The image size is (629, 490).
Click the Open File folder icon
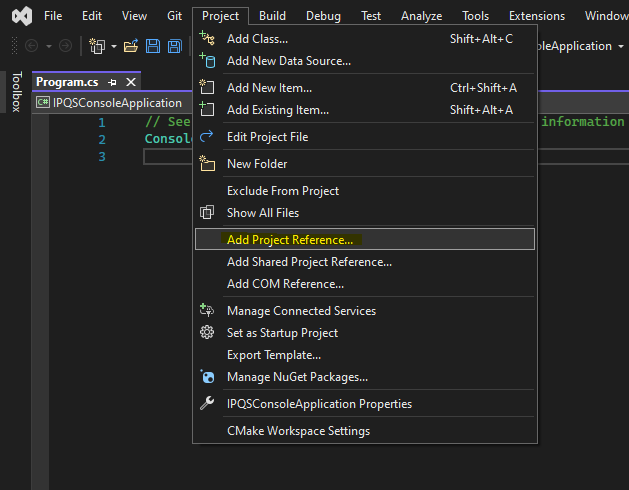tap(131, 46)
